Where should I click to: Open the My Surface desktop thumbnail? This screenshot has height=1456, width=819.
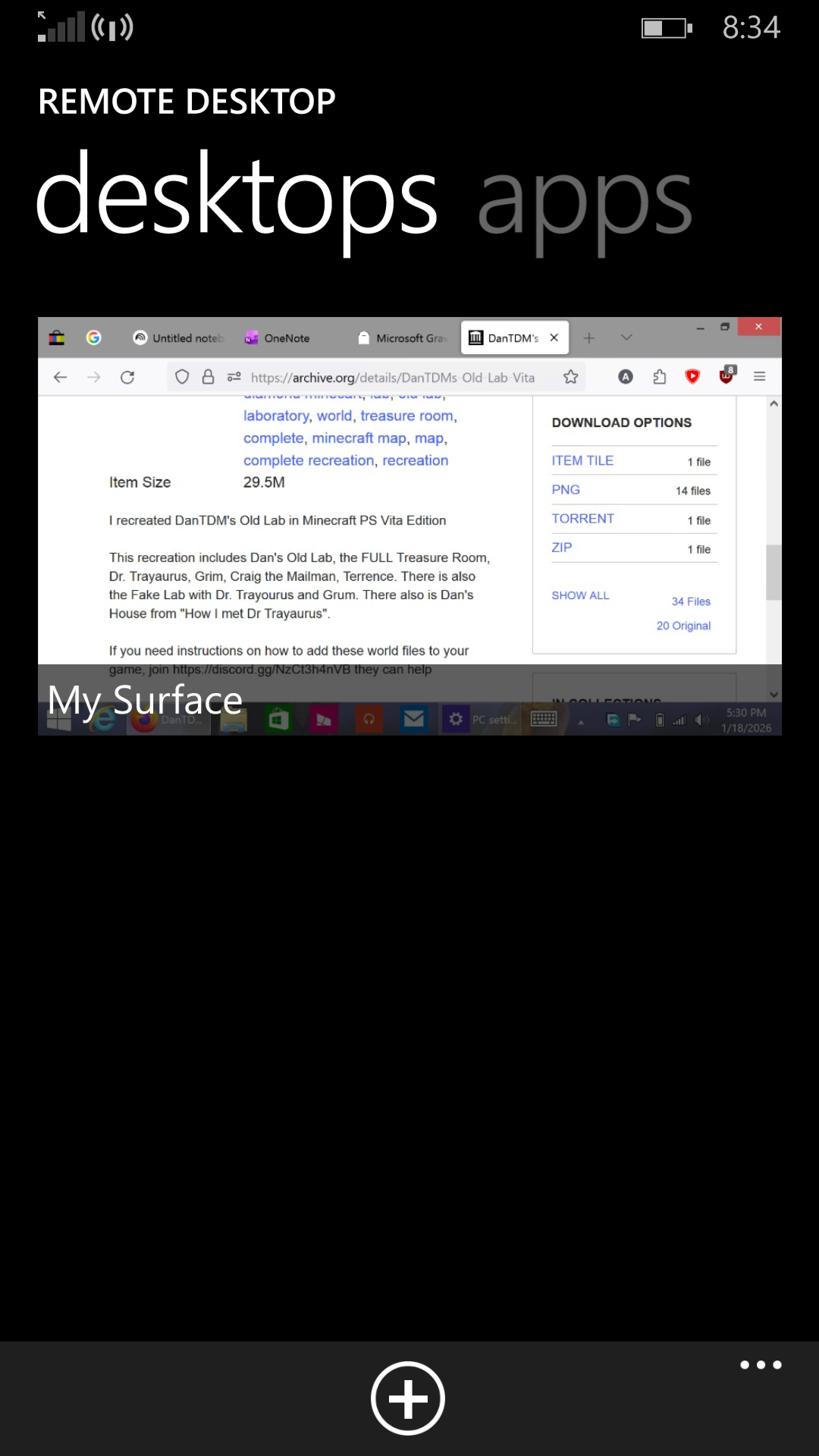click(409, 526)
